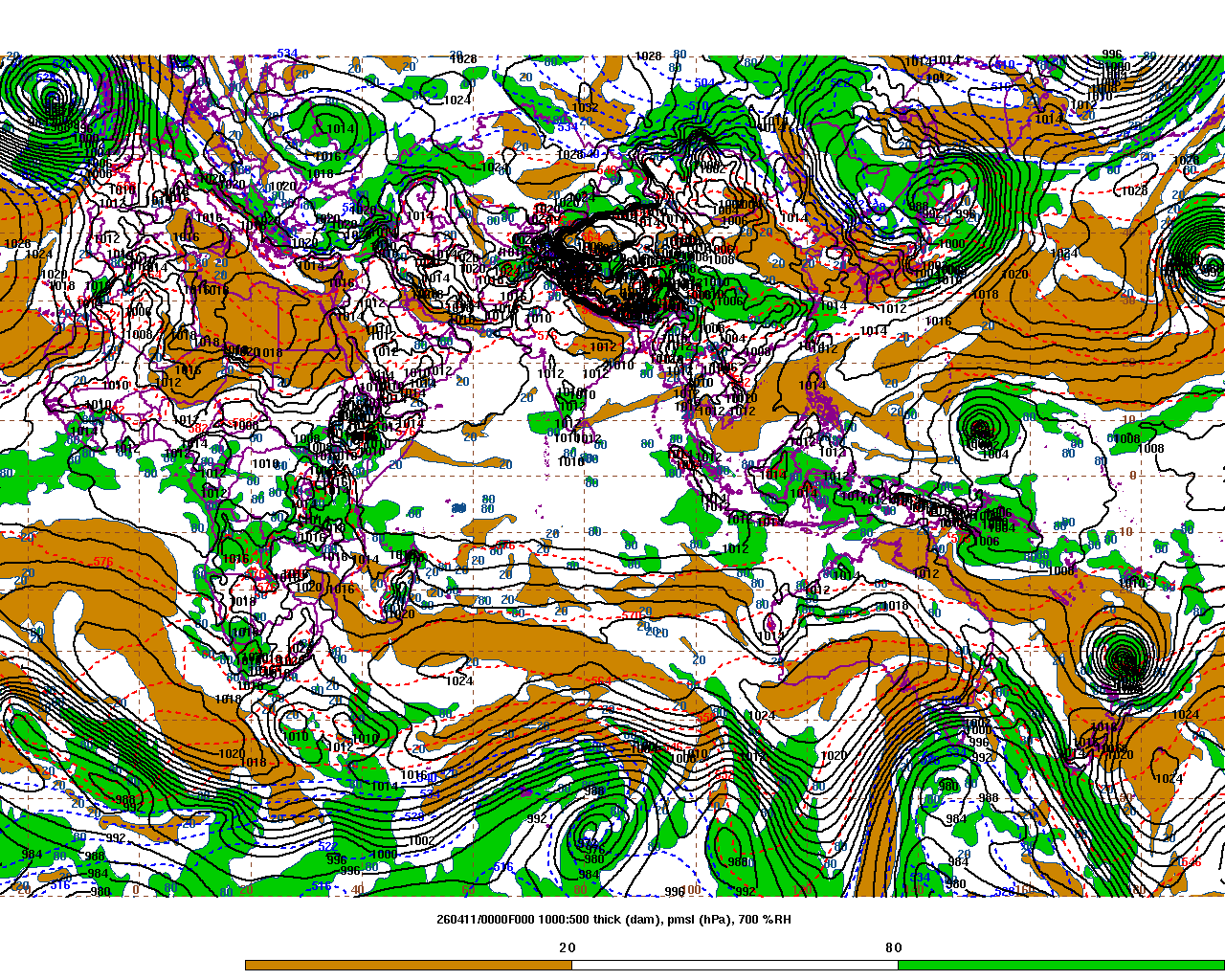Click the green segment of the humidity legend bar
The height and width of the screenshot is (980, 1225).
[x=1060, y=965]
